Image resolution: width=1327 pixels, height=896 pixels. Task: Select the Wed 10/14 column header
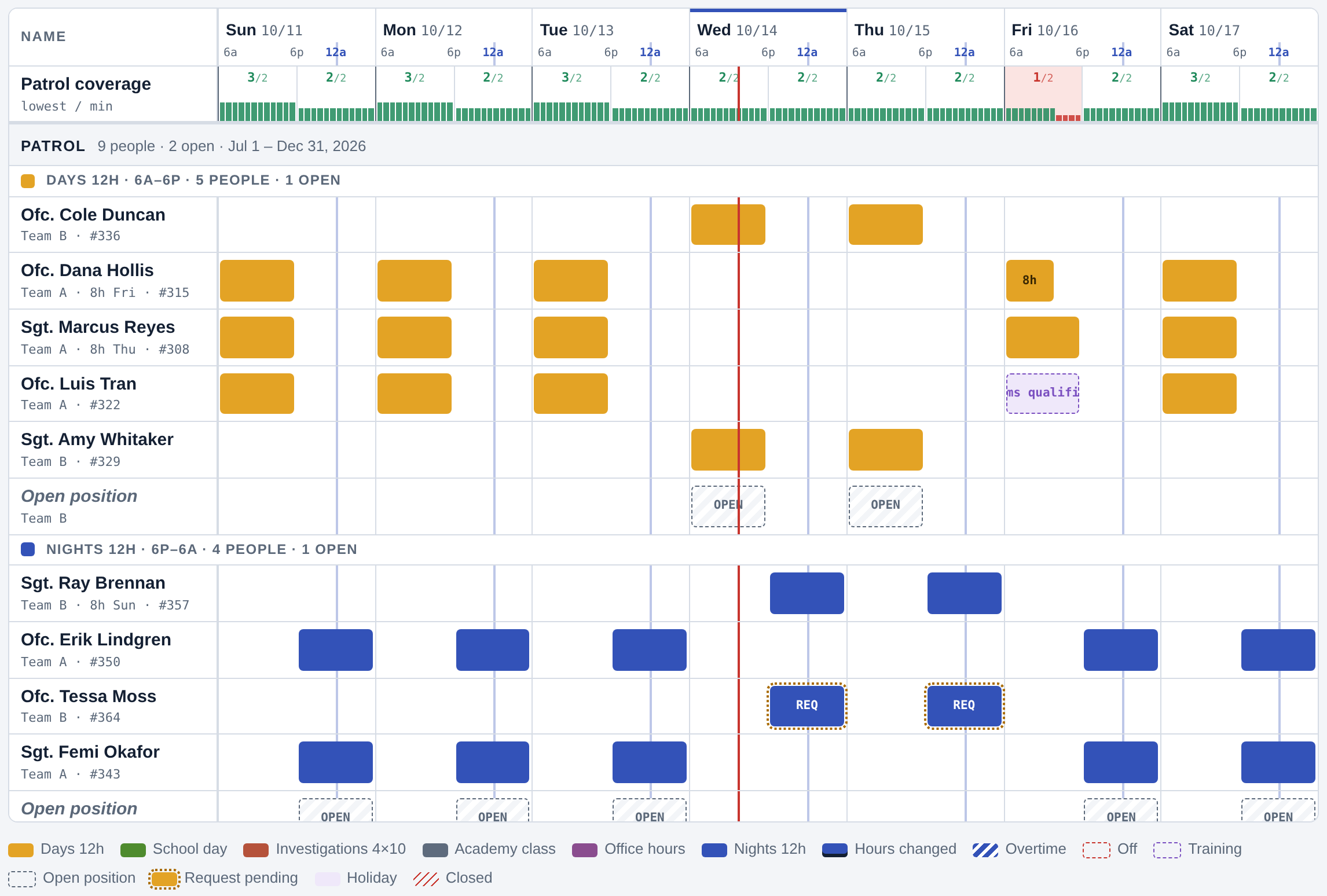pos(768,37)
